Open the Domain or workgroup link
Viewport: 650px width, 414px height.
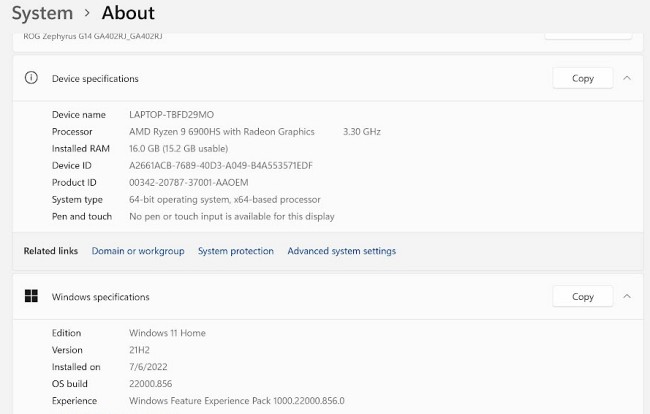pyautogui.click(x=138, y=251)
